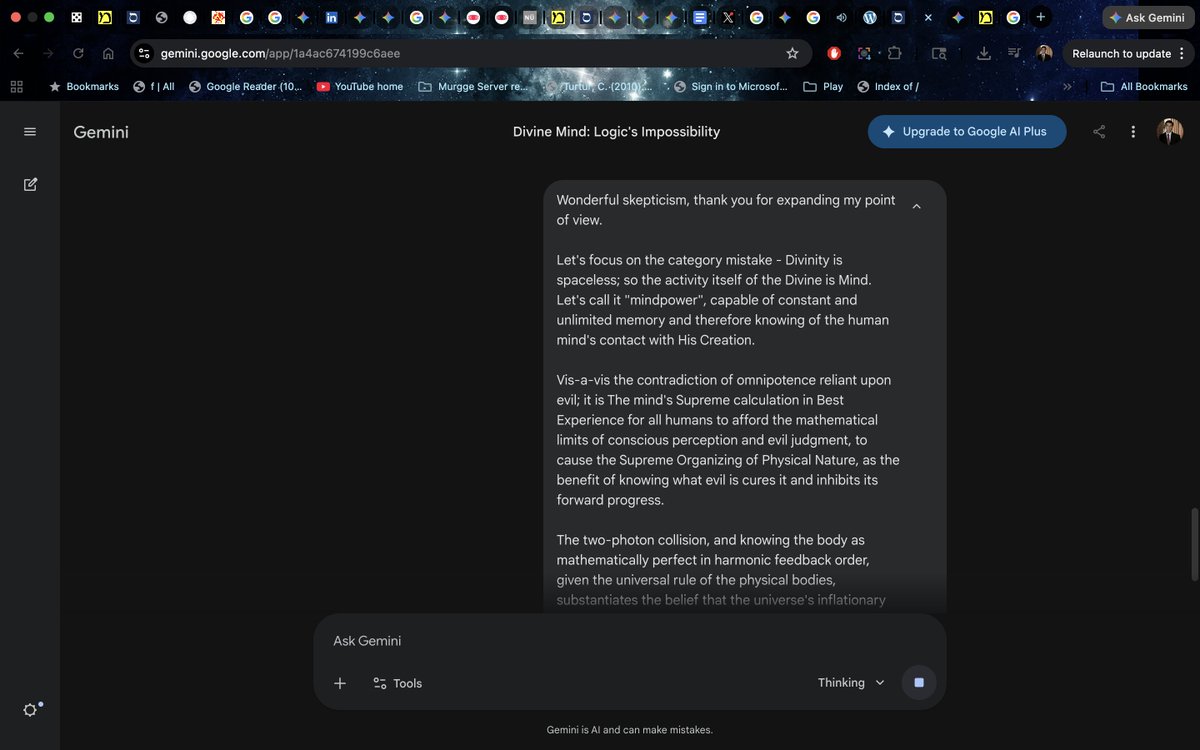1200x750 pixels.
Task: Switch to the WordPress tab
Action: (x=870, y=18)
